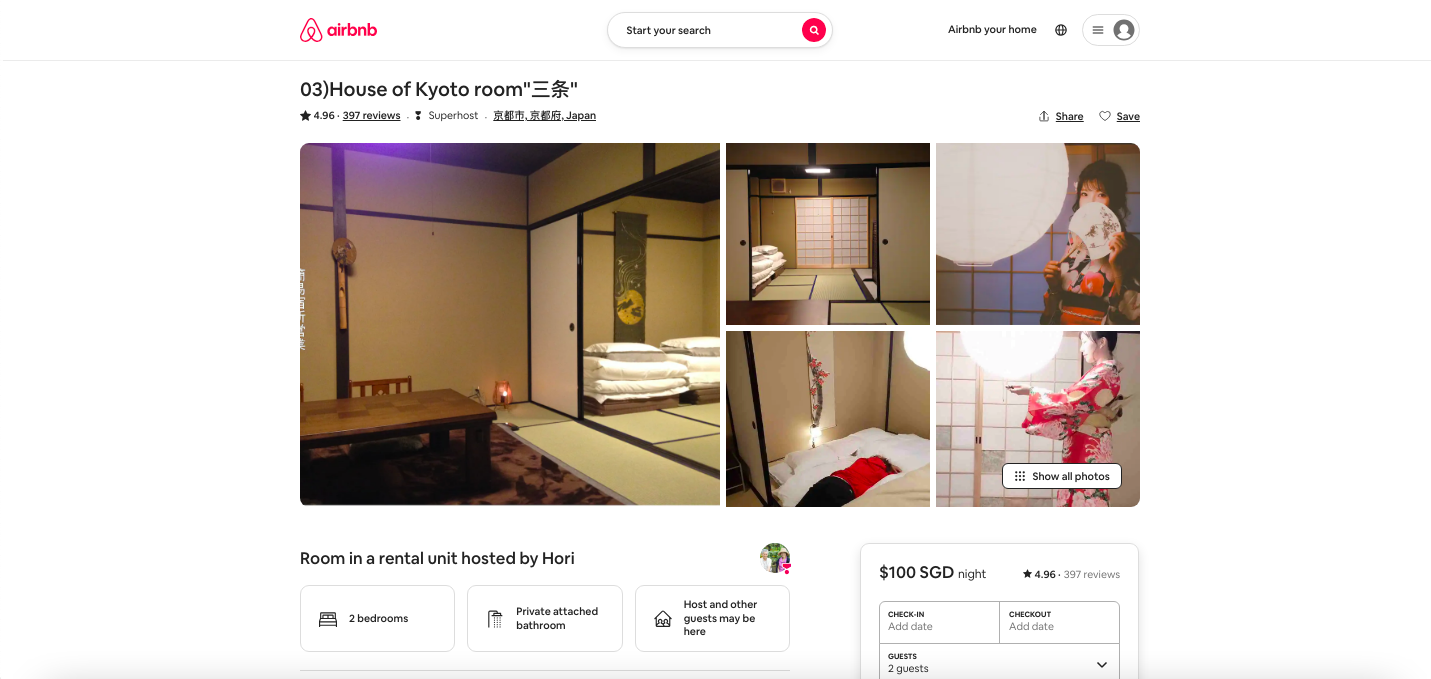Open the language globe selector
1431x679 pixels.
[x=1061, y=30]
